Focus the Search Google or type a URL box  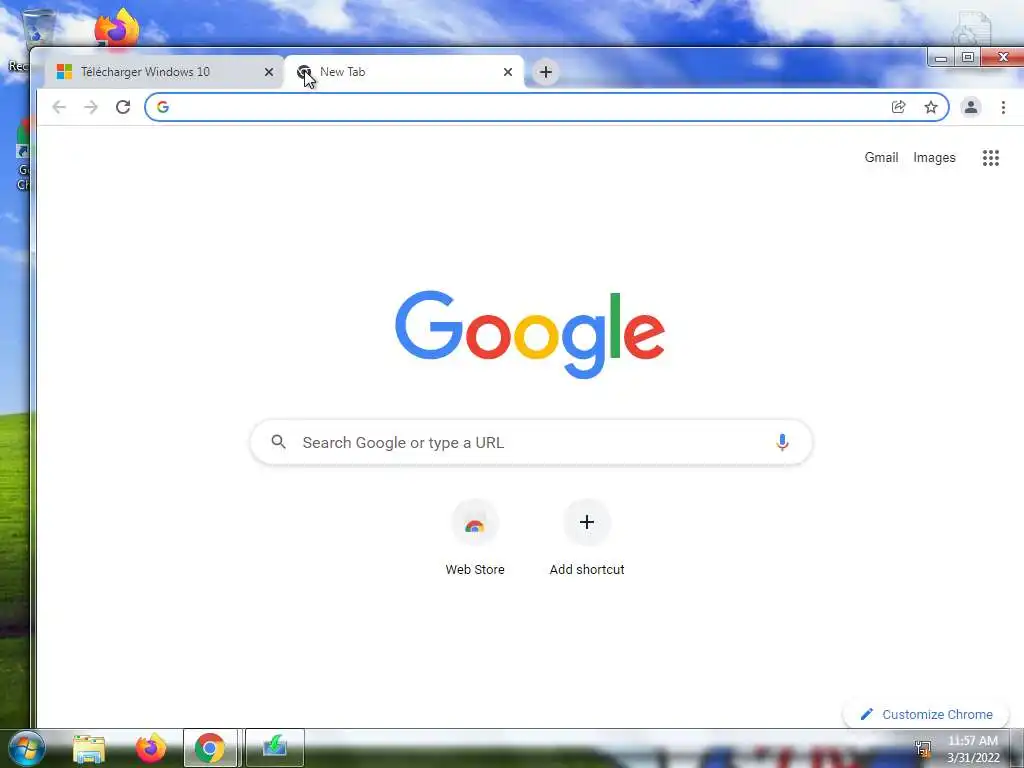[531, 442]
